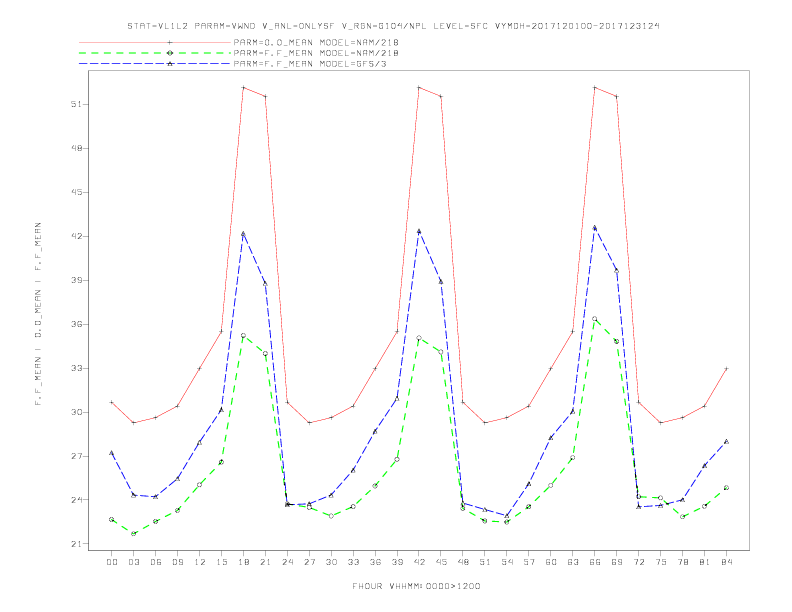Click x-axis forecast hour label 45

pyautogui.click(x=441, y=562)
